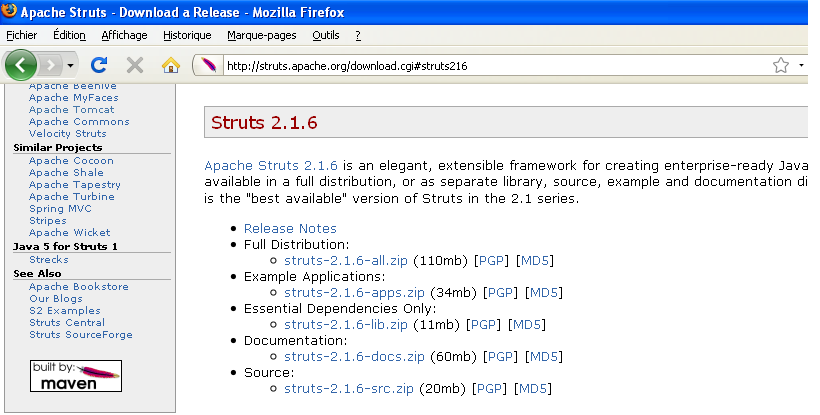Click the URL address field

coord(490,66)
